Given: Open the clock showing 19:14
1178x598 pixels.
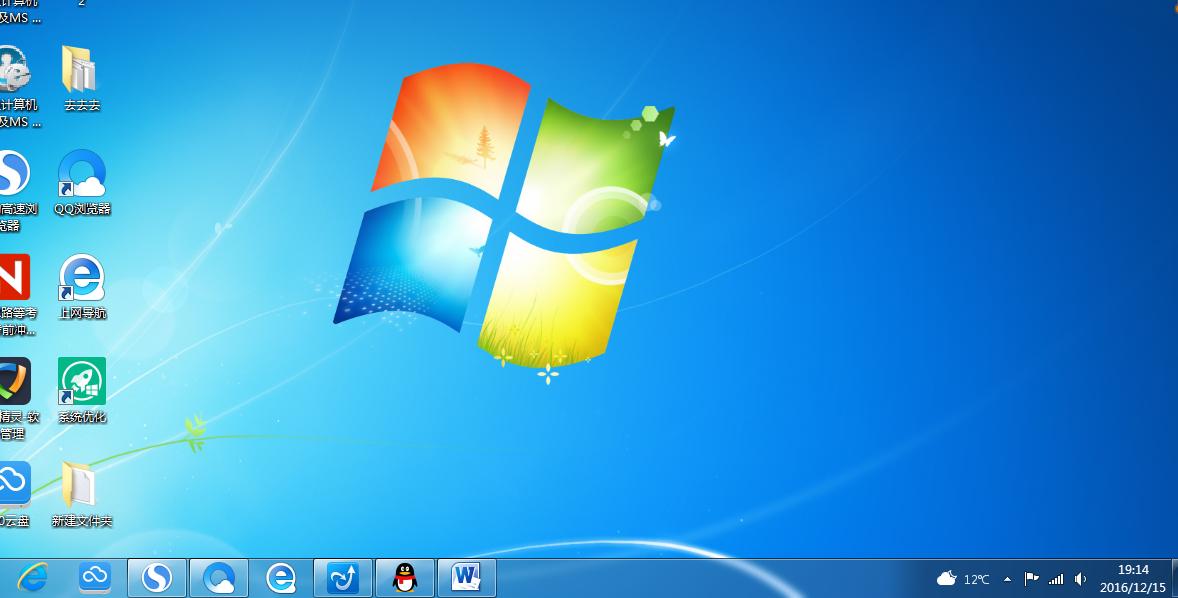Looking at the screenshot, I should [1132, 578].
